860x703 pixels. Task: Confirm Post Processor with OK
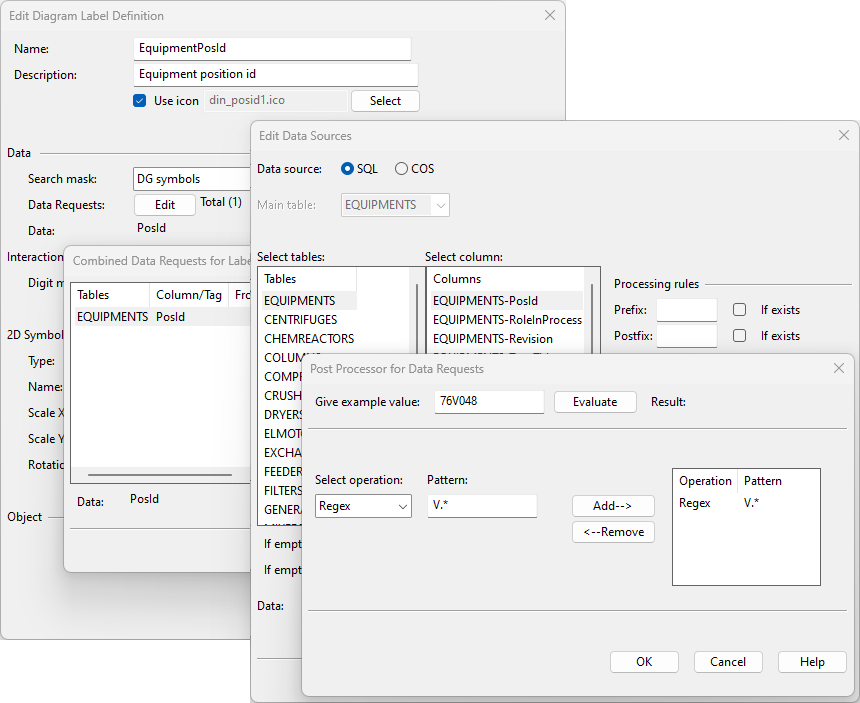click(x=644, y=662)
